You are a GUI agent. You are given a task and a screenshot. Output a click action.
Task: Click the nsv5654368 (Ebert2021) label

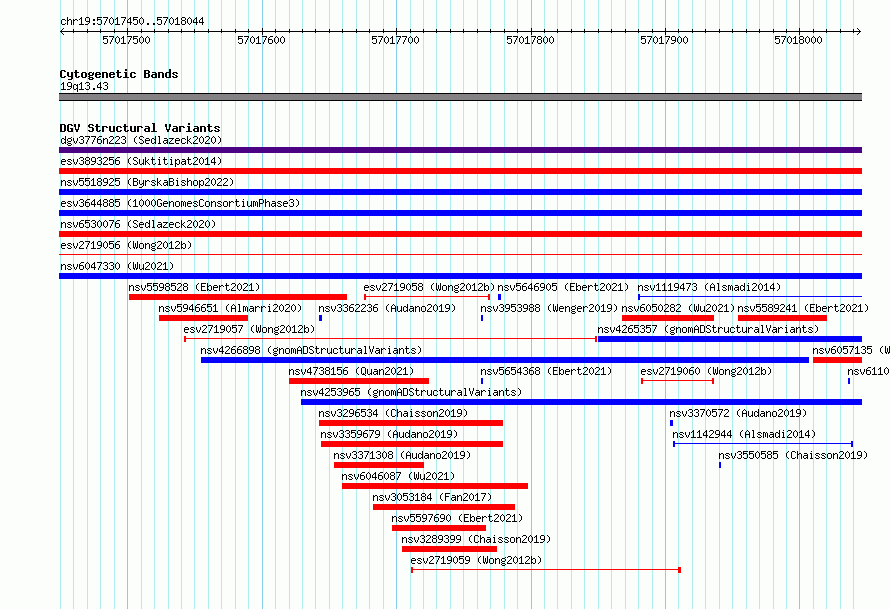click(x=546, y=371)
